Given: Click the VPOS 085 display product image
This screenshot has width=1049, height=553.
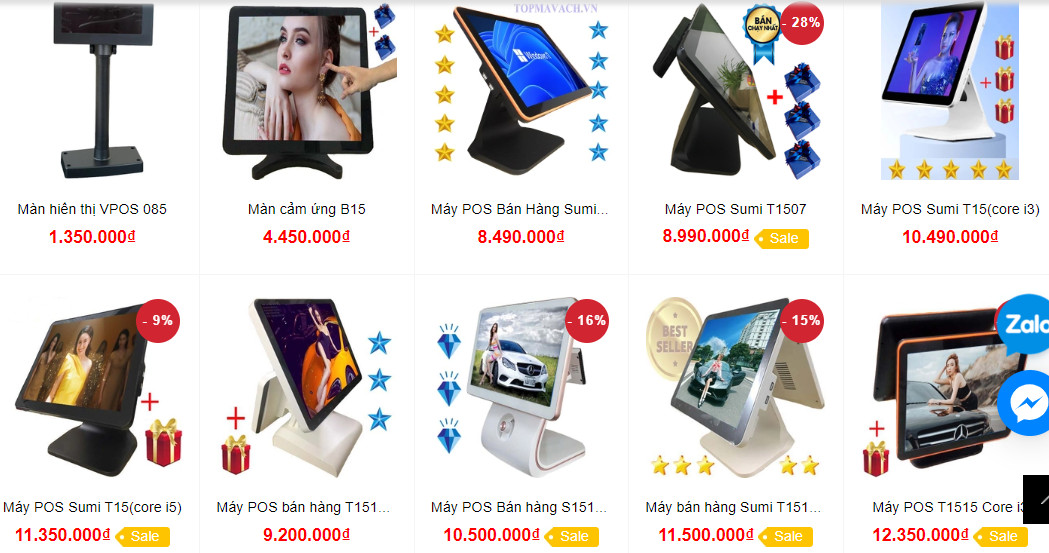Looking at the screenshot, I should pyautogui.click(x=100, y=91).
